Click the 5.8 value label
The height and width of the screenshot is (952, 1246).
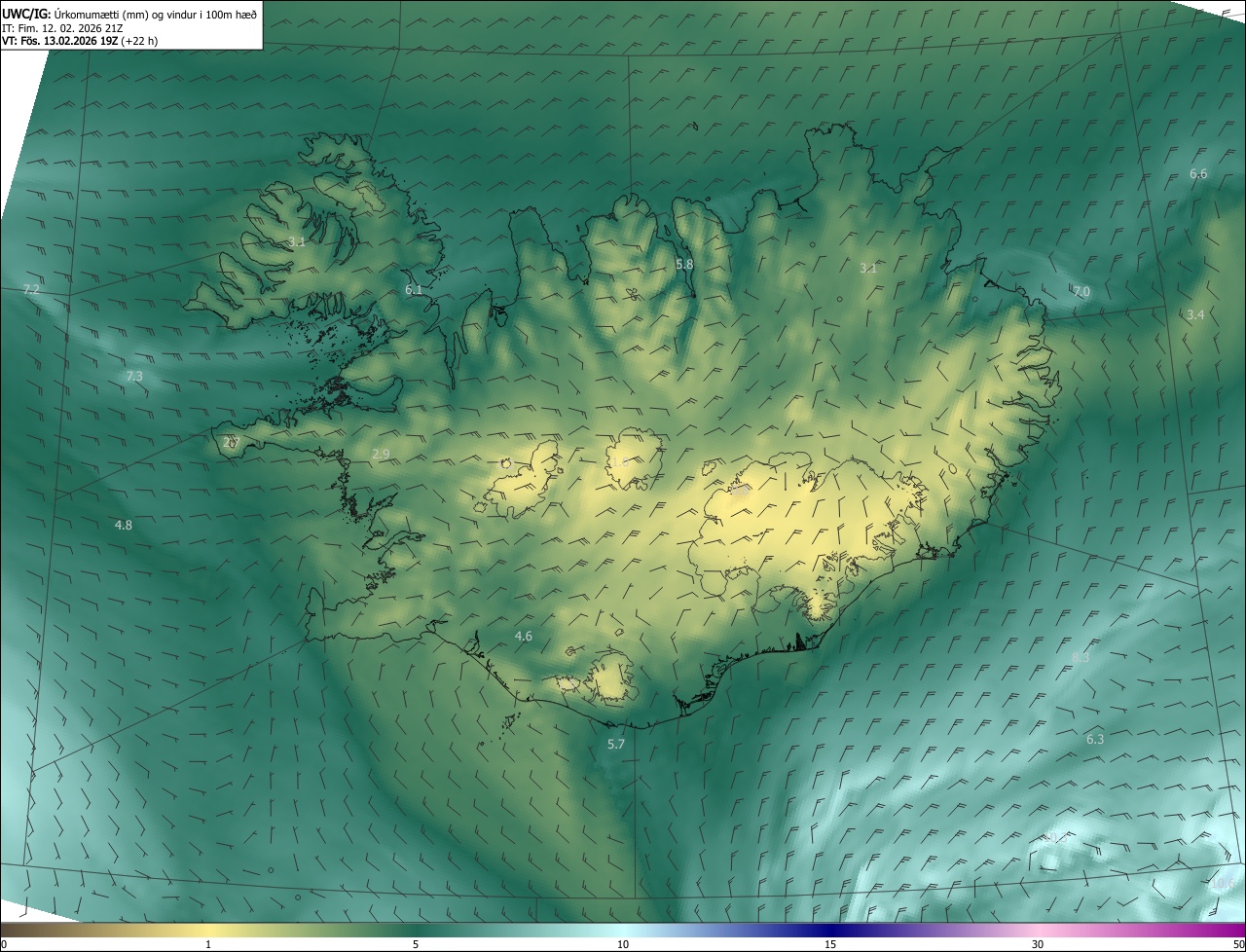(684, 264)
